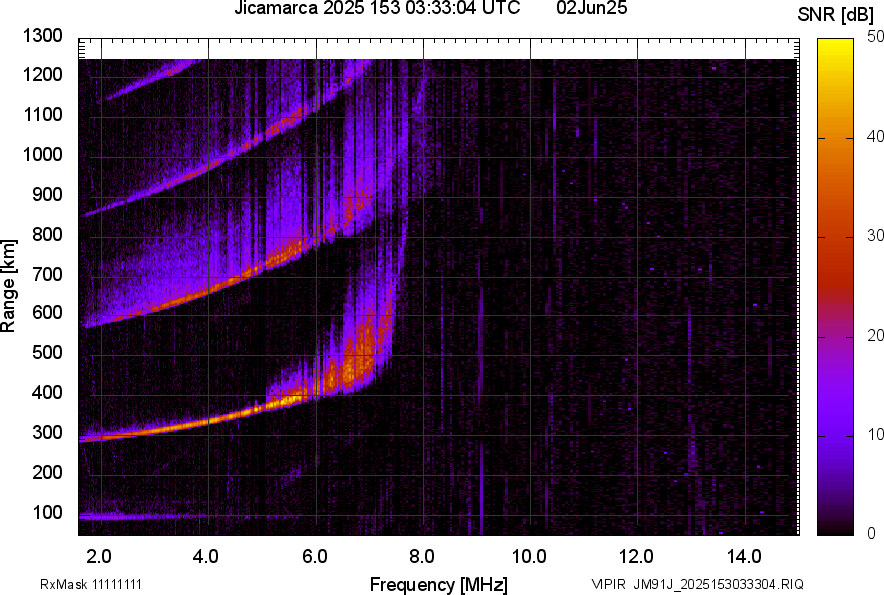Click the colorbar tick label 20
The image size is (884, 595).
point(875,336)
